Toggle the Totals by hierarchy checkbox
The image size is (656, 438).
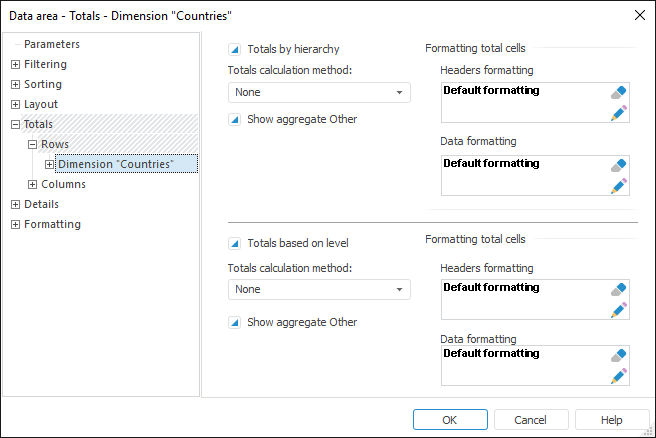point(235,49)
